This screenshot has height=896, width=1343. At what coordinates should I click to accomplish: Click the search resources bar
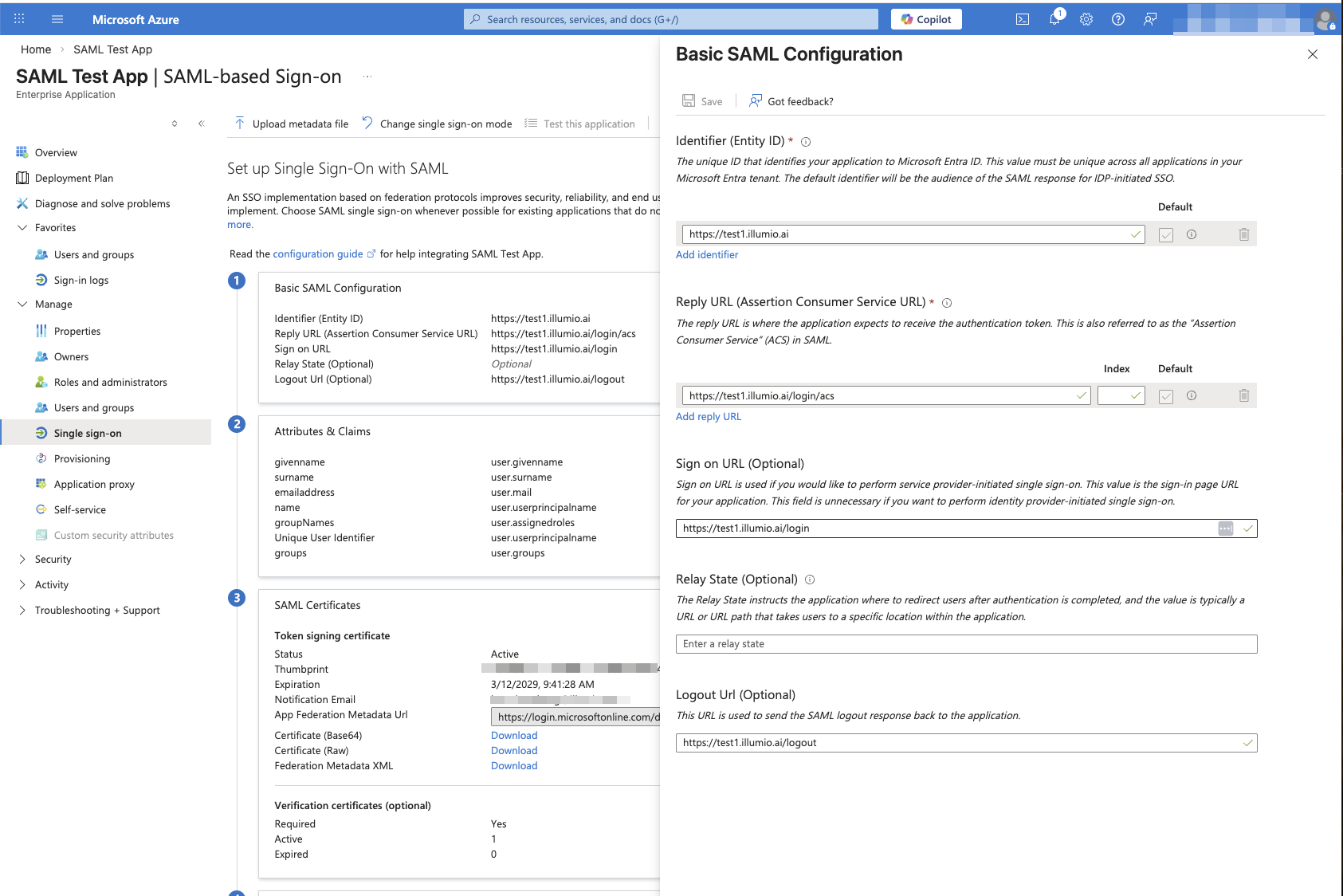[x=671, y=19]
